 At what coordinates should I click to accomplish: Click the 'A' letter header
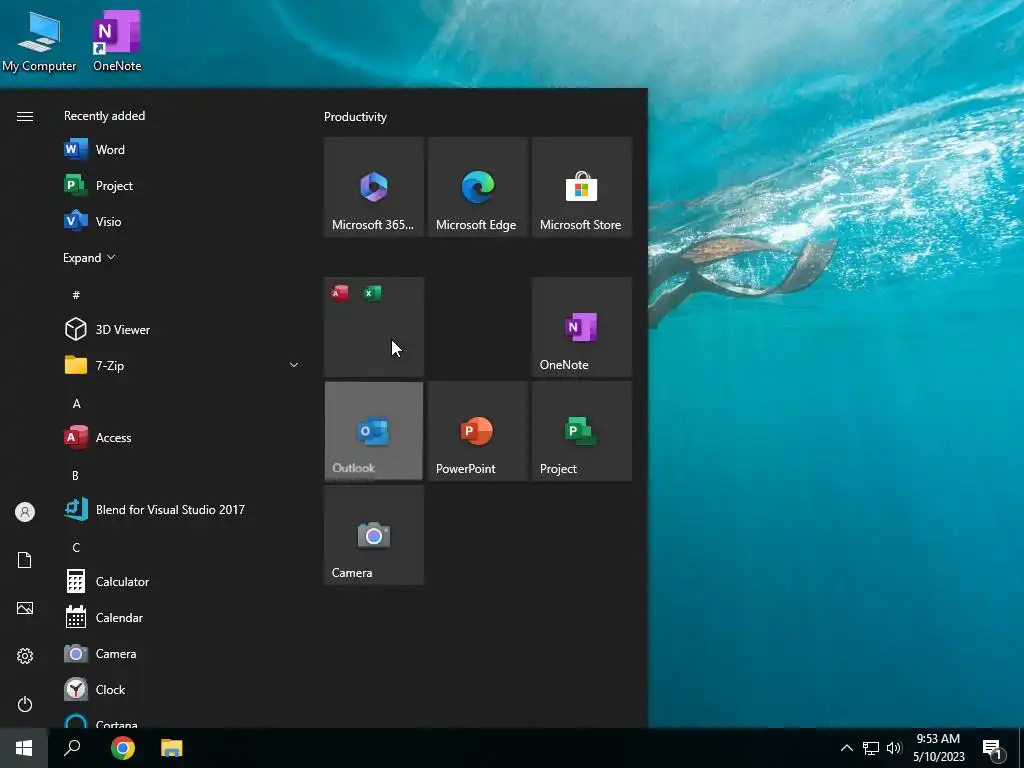coord(76,404)
